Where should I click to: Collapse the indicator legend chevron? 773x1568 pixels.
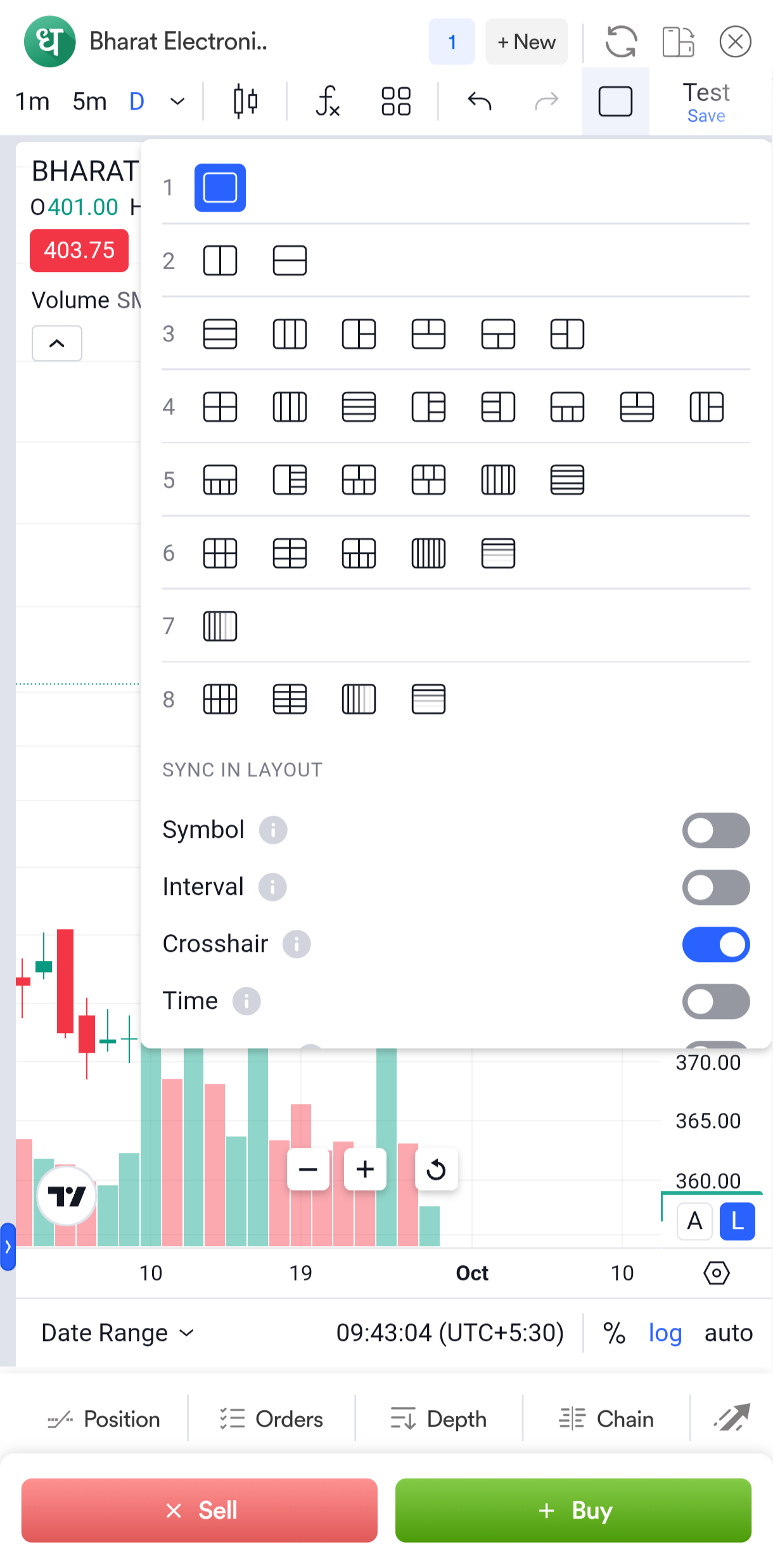(x=57, y=344)
